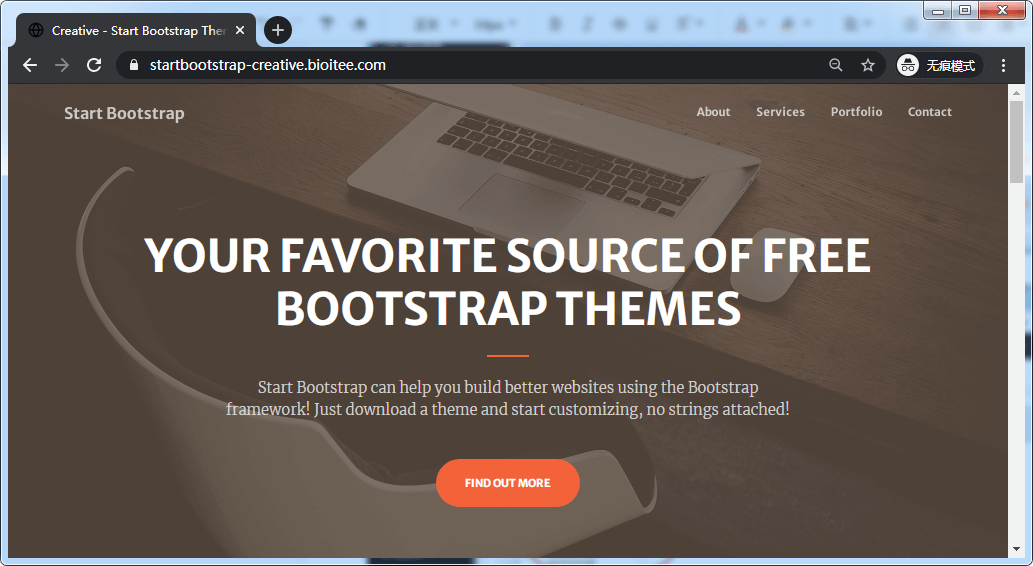
Task: Open the Portfolio nav link
Action: tap(856, 112)
